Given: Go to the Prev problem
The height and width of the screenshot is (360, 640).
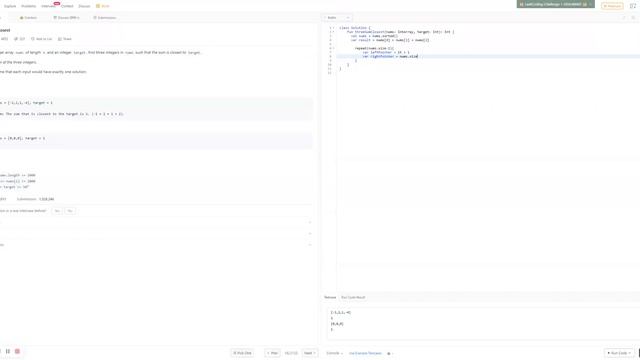Looking at the screenshot, I should pos(272,353).
